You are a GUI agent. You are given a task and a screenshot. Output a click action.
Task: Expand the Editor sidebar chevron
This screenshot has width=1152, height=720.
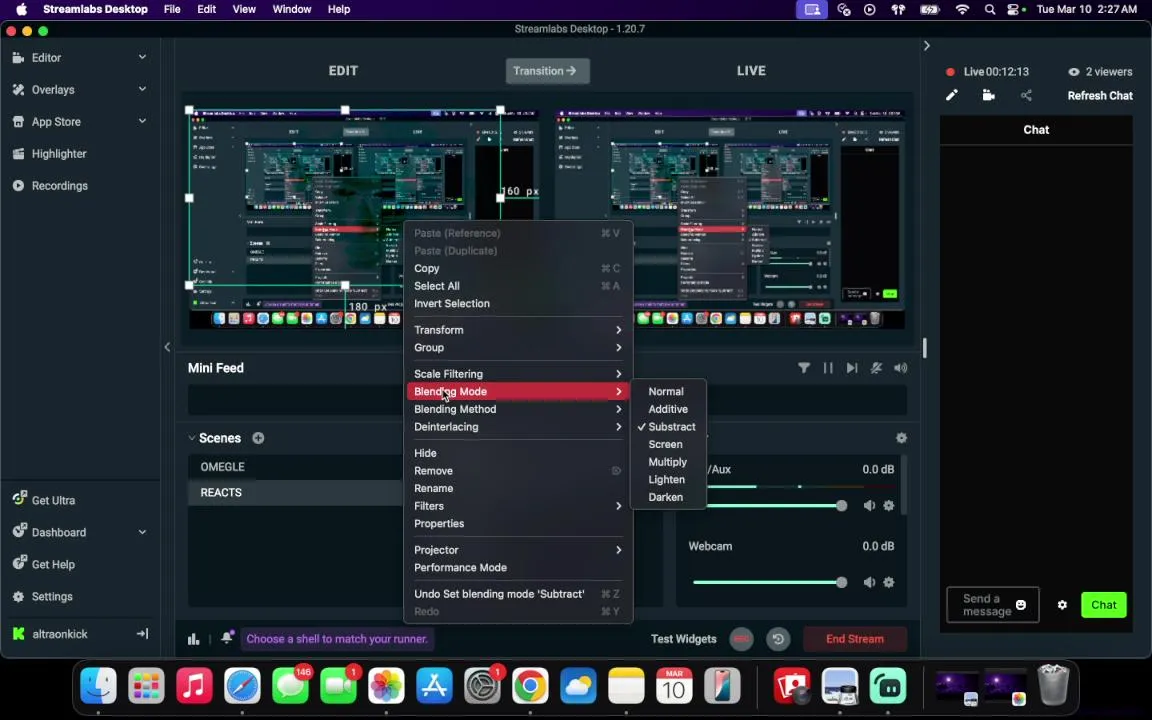point(143,57)
